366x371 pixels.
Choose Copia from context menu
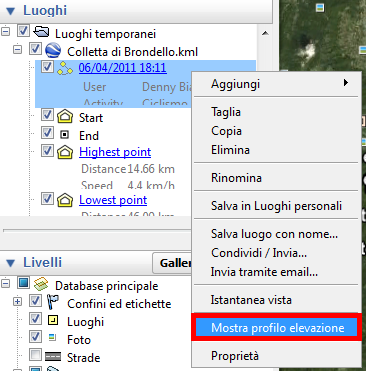[276, 131]
